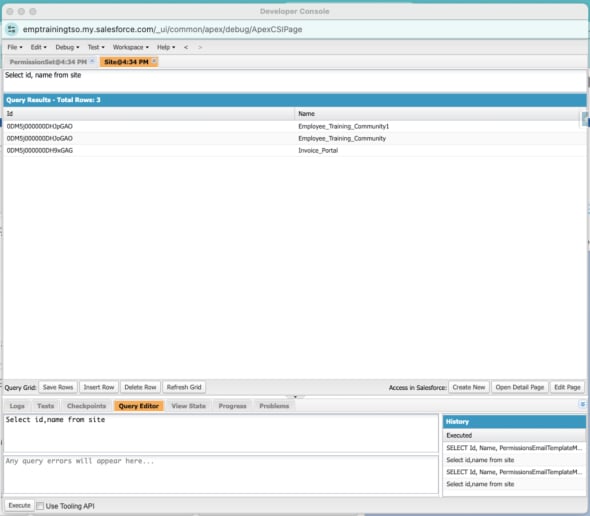Image resolution: width=590 pixels, height=516 pixels.
Task: Click the Query Results header bar
Action: (295, 100)
